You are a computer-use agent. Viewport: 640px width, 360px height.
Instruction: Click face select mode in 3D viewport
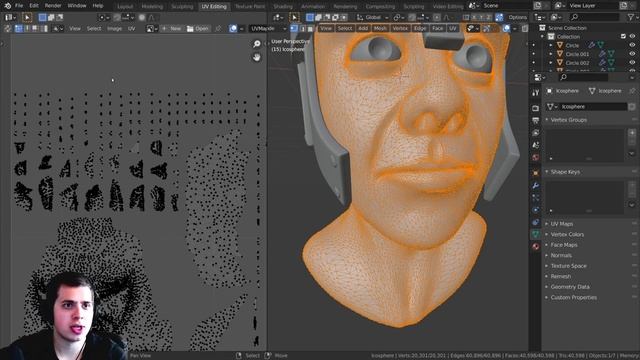[x=310, y=29]
